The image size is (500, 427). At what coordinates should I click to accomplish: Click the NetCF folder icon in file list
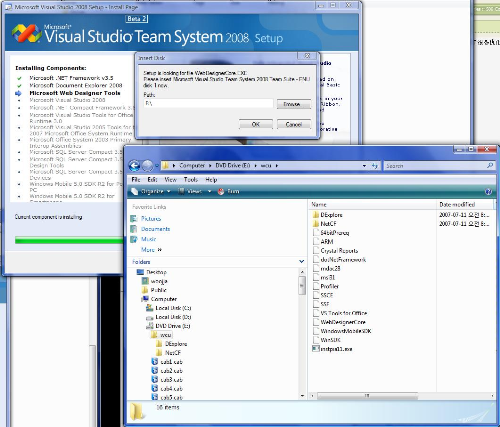coord(316,224)
